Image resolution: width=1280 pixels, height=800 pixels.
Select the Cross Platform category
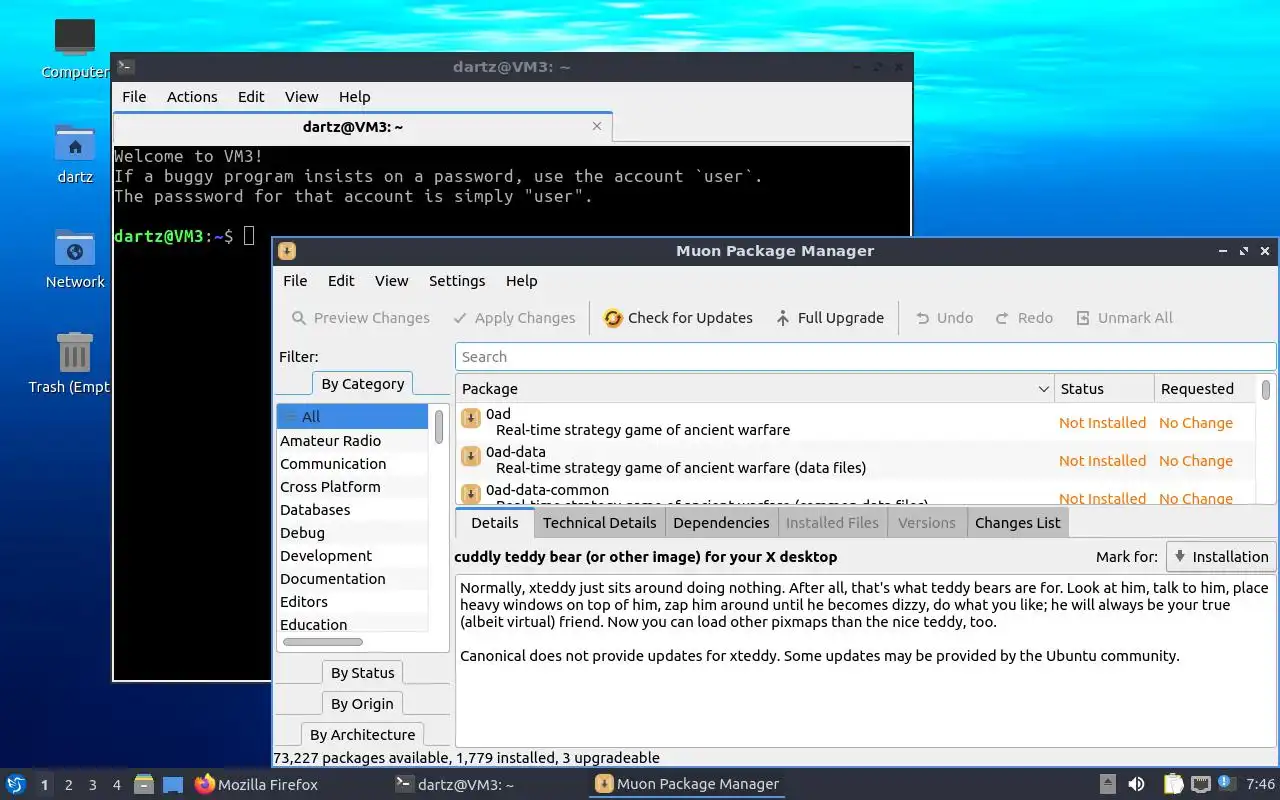352,487
